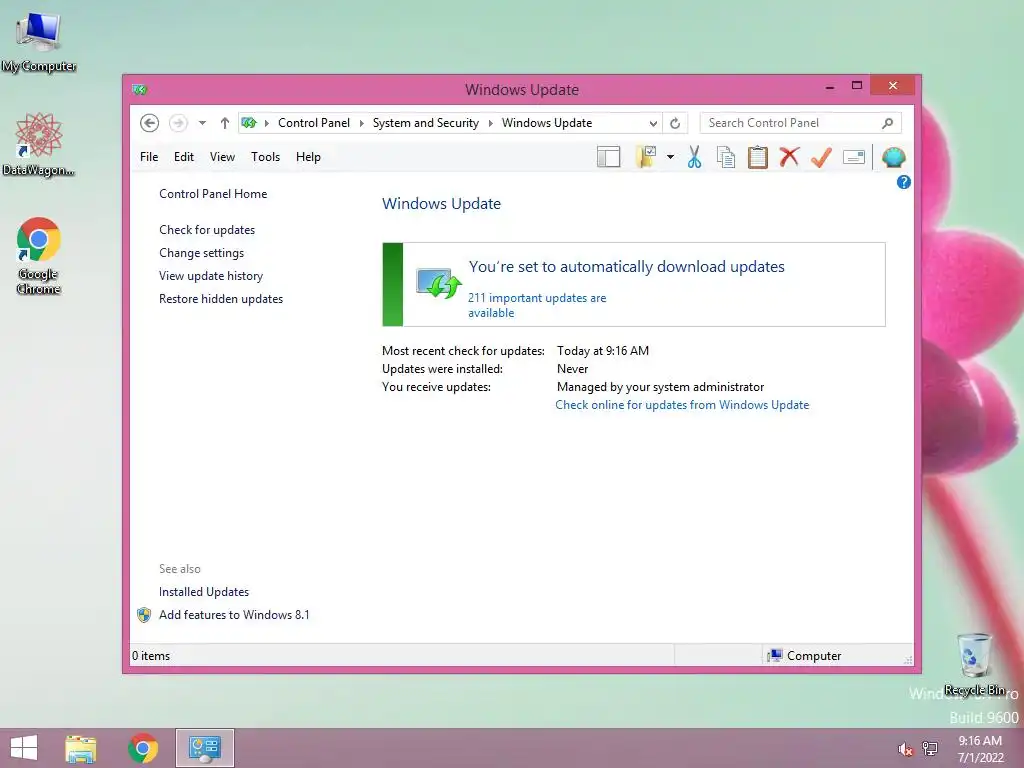Open help with the blue question mark
This screenshot has width=1024, height=768.
tap(904, 182)
